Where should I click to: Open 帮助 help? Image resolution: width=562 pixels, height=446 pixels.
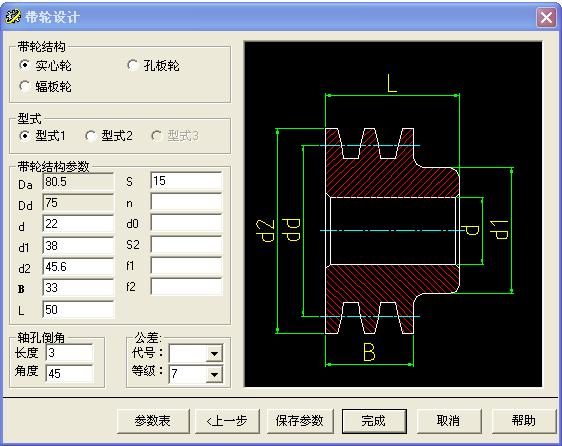point(524,421)
